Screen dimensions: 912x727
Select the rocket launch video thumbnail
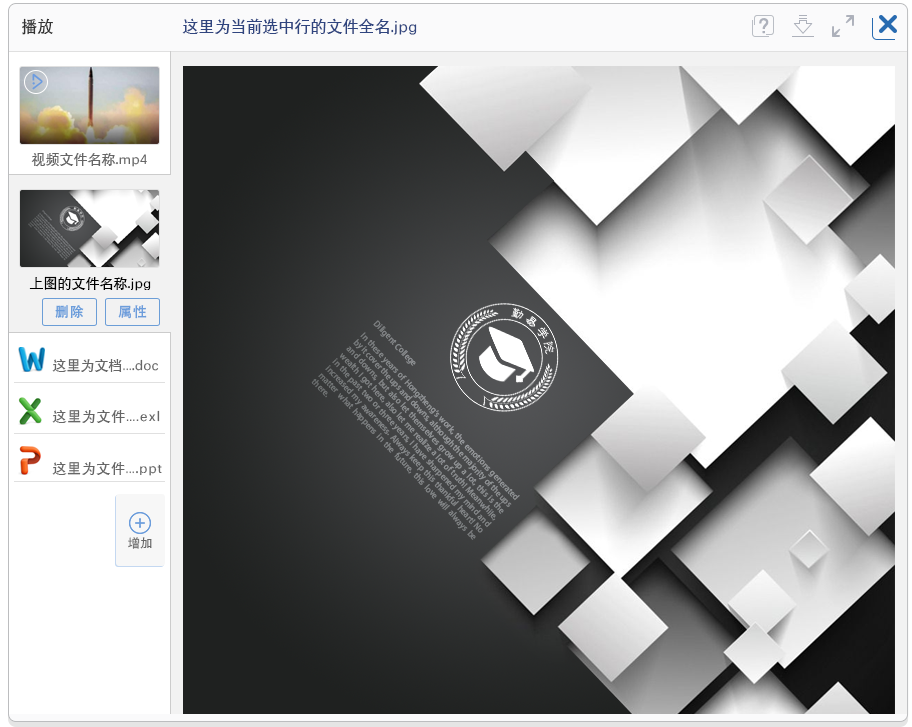click(89, 105)
